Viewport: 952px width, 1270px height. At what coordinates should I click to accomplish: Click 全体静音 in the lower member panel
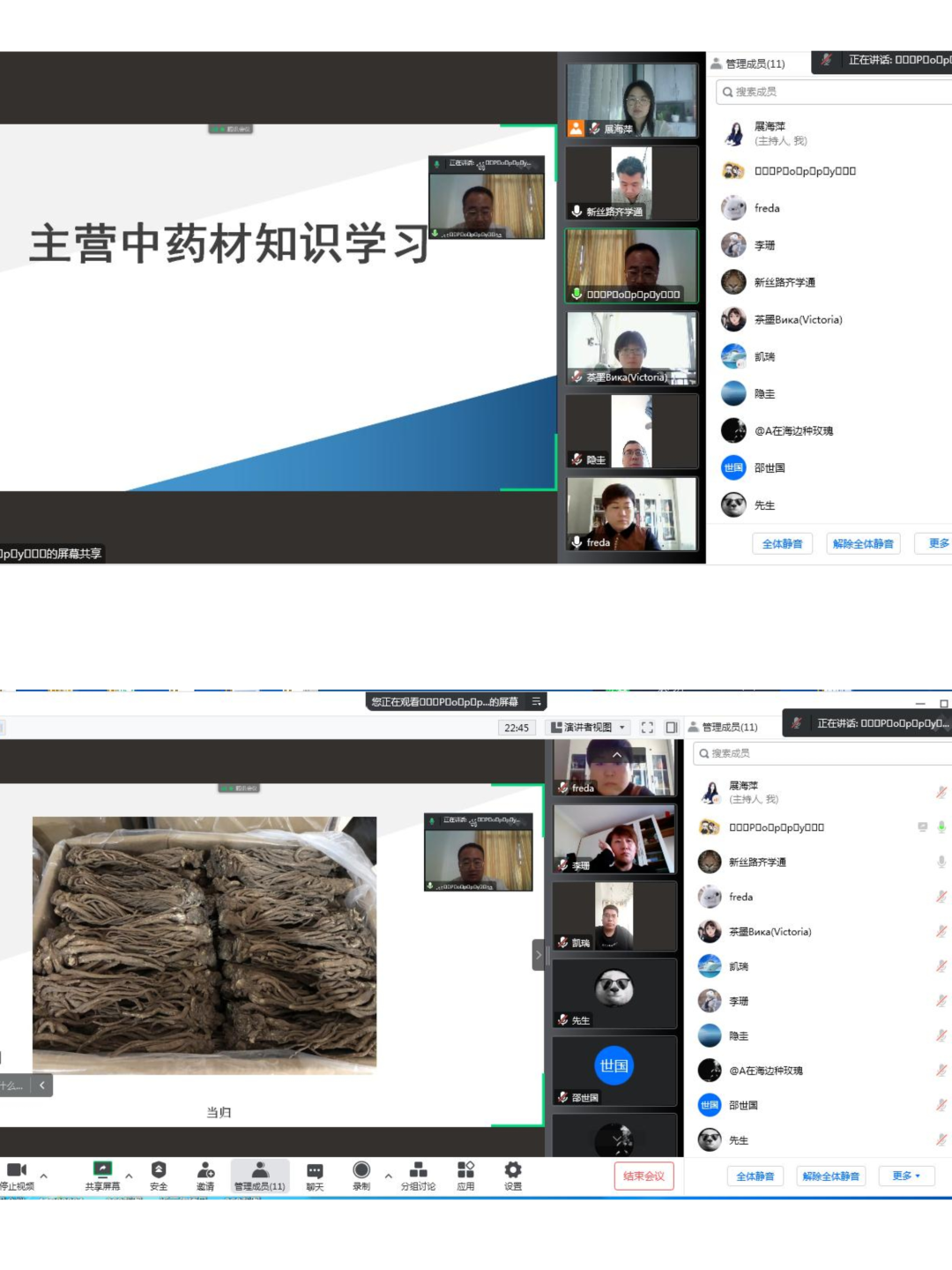[x=755, y=1176]
